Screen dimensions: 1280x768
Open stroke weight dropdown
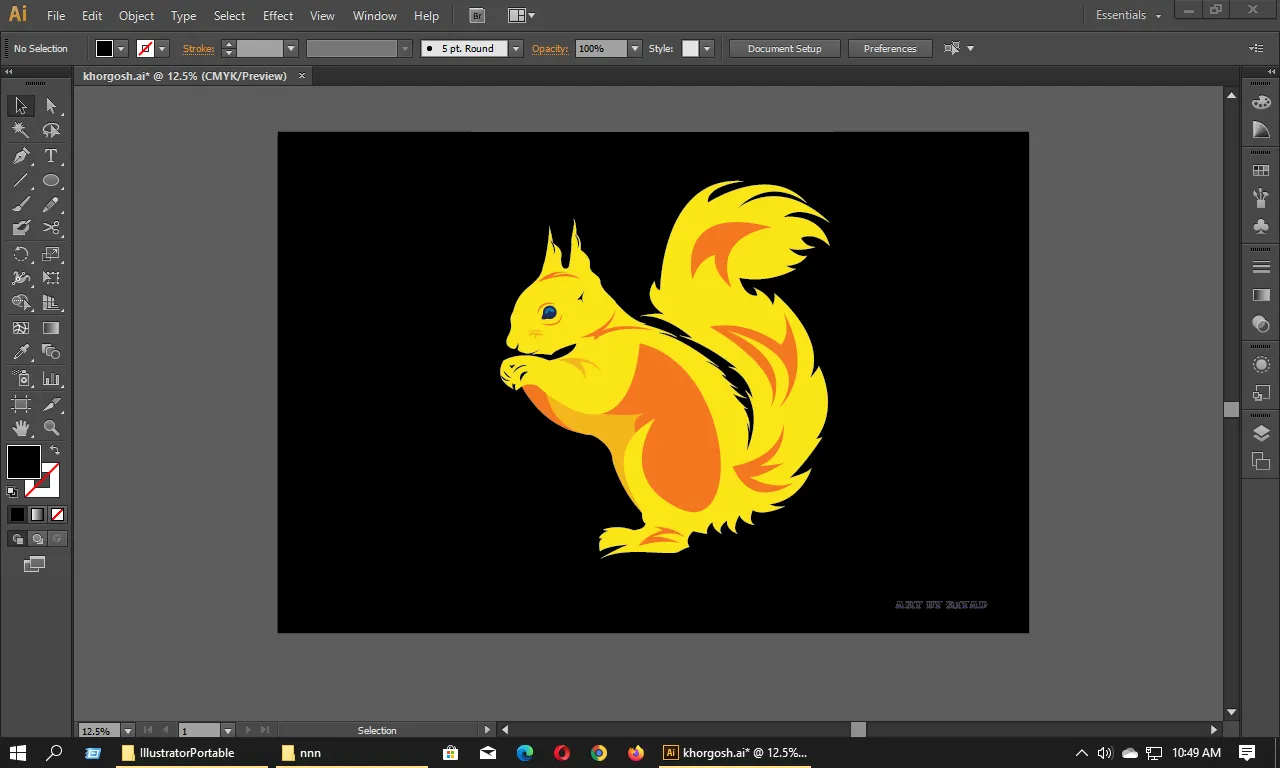[291, 48]
